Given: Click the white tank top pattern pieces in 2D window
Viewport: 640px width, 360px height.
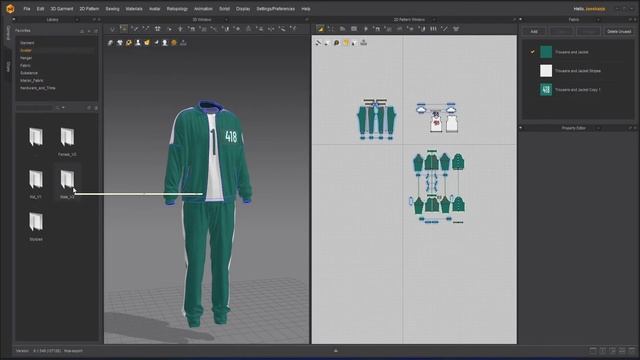Looking at the screenshot, I should click(444, 123).
